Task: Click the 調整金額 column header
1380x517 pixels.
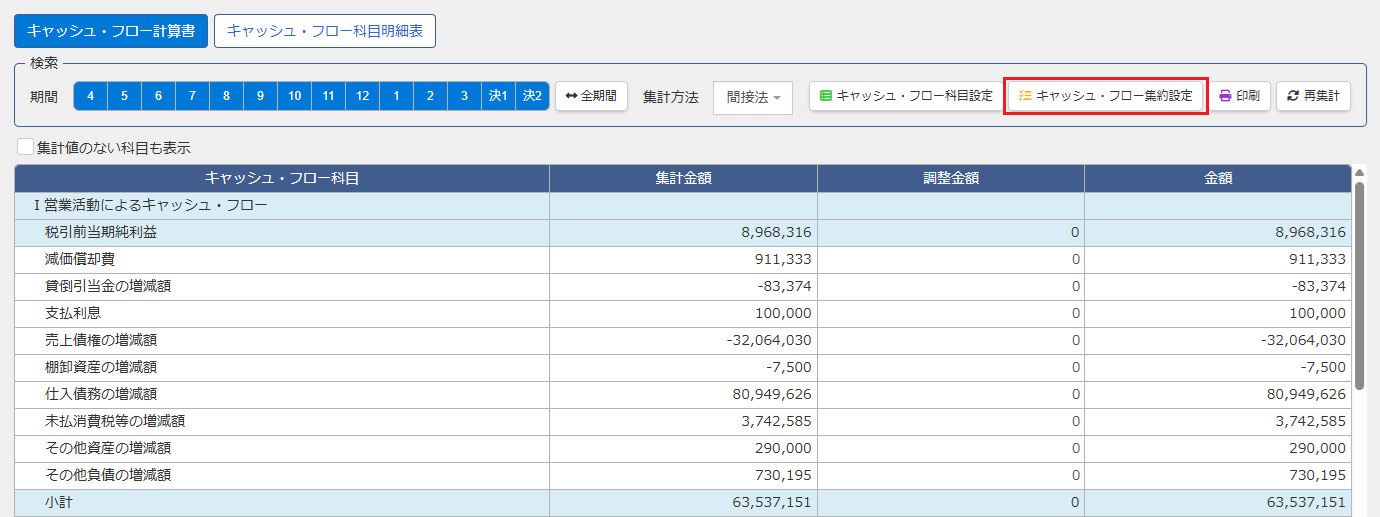Action: pyautogui.click(x=951, y=178)
